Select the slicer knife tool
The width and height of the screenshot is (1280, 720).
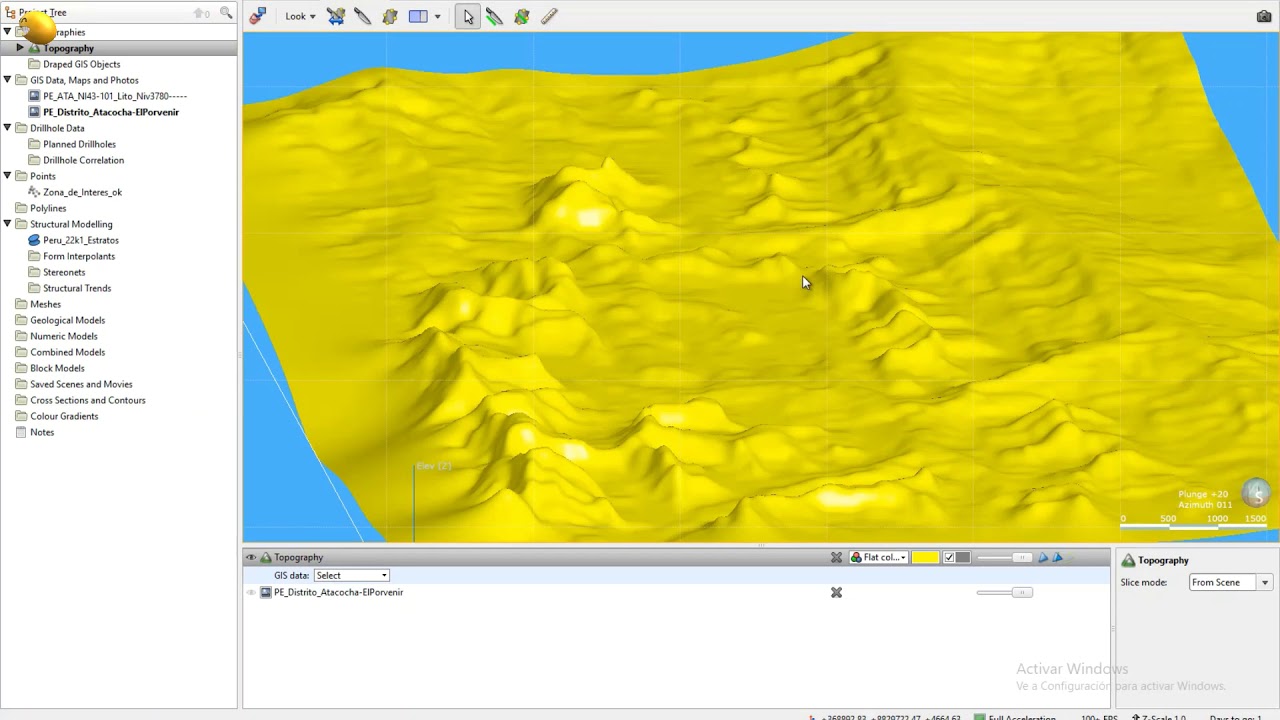coord(363,16)
